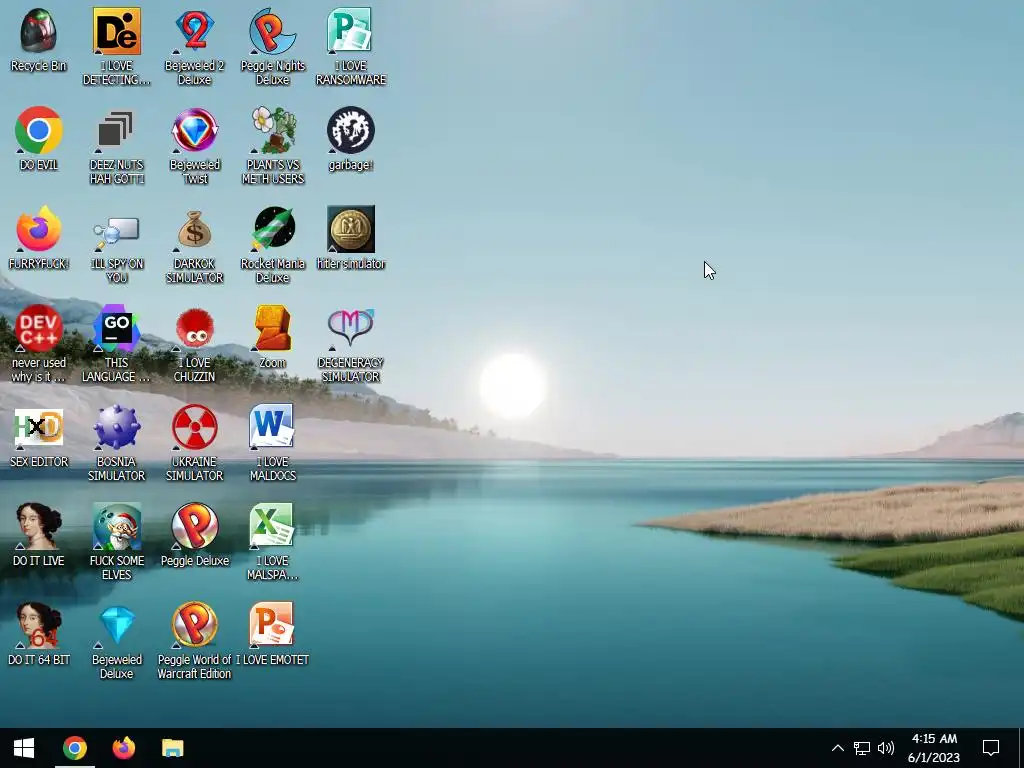The width and height of the screenshot is (1024, 768).
Task: Launch Firefox from the taskbar
Action: (x=123, y=748)
